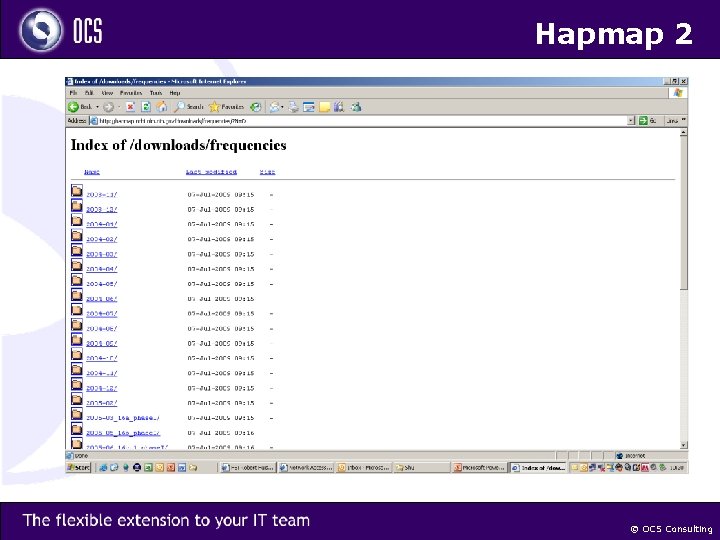Select the Index of /dow... taskbar button
Image resolution: width=720 pixels, height=540 pixels.
click(538, 467)
